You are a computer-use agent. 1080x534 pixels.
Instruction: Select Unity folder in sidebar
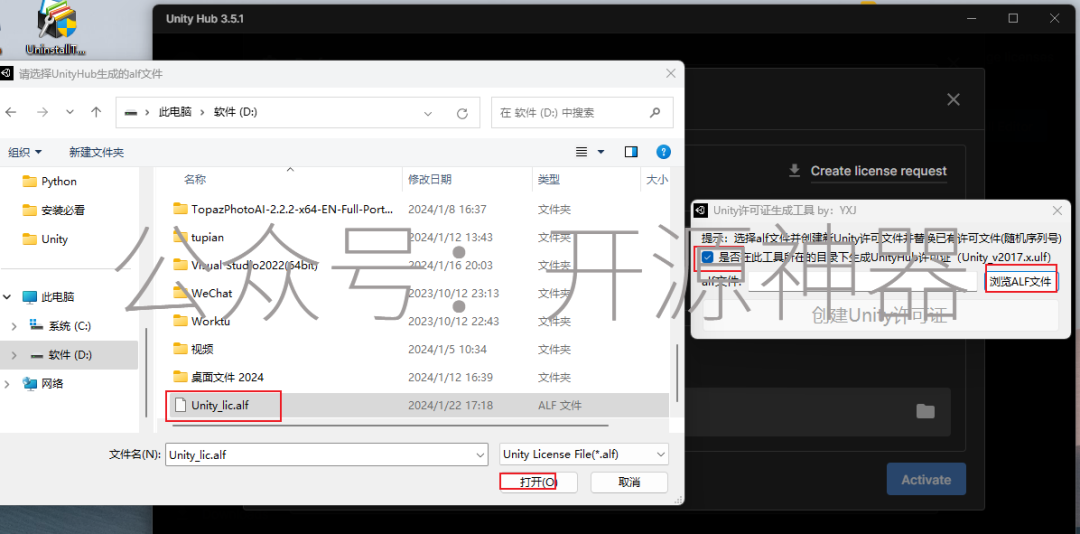point(45,239)
